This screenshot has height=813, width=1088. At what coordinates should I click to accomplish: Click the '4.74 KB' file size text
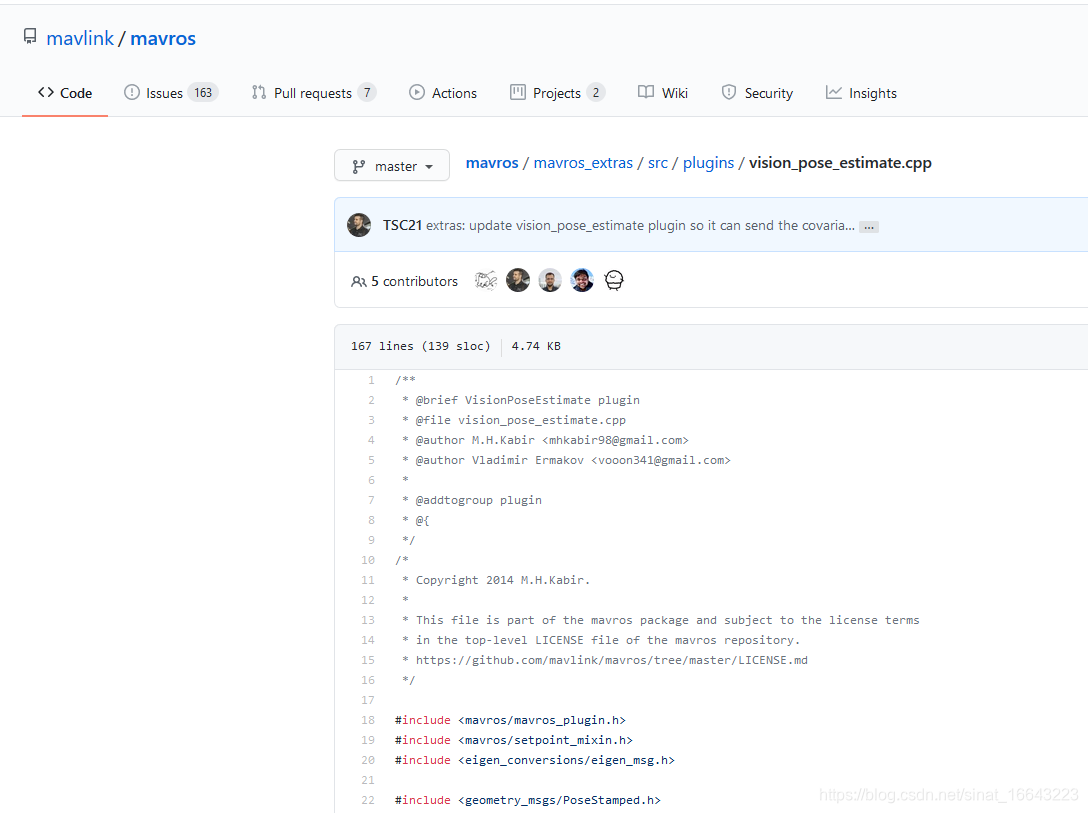[x=536, y=346]
